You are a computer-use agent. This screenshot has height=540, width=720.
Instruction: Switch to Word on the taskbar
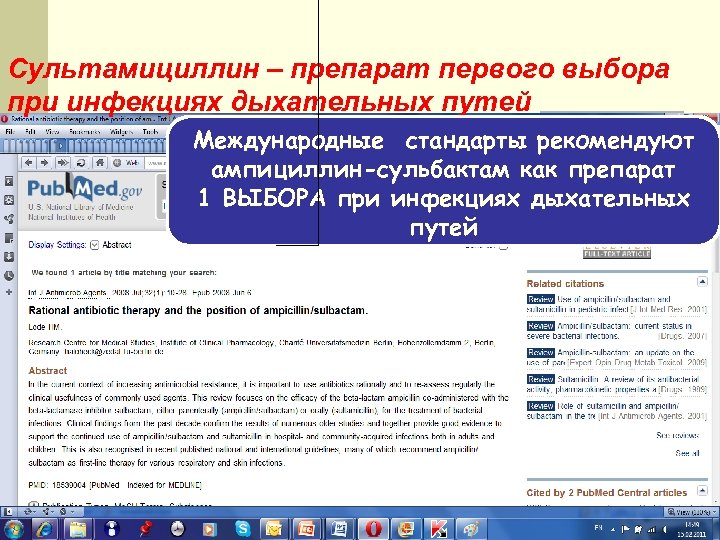coord(339,529)
